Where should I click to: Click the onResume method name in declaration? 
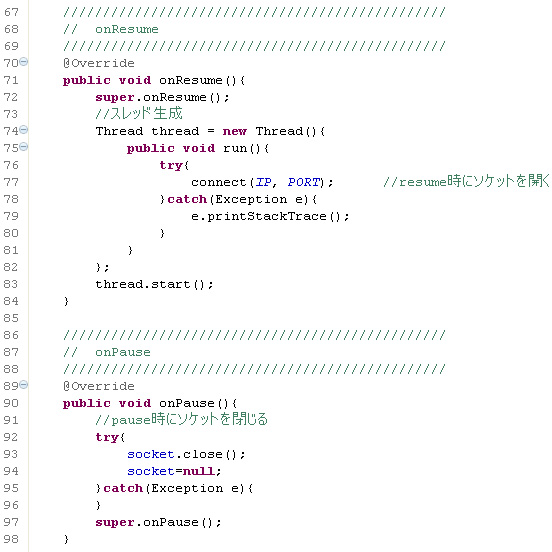pos(190,80)
